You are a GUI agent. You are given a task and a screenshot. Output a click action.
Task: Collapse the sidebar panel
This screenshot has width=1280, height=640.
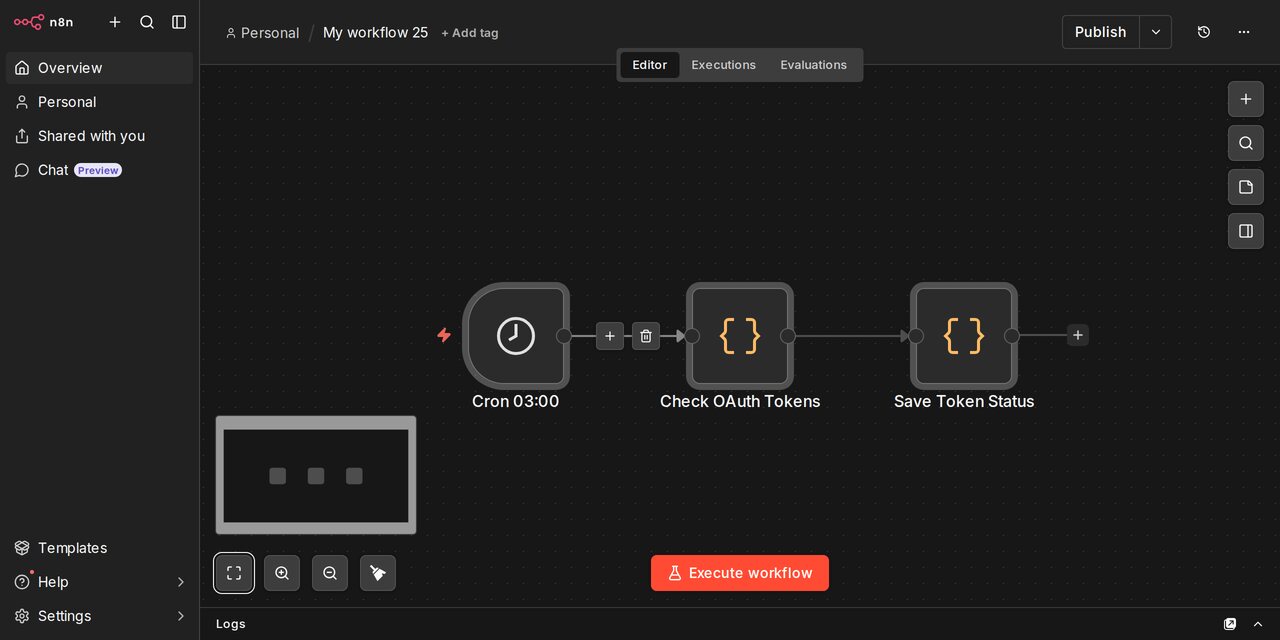[179, 22]
